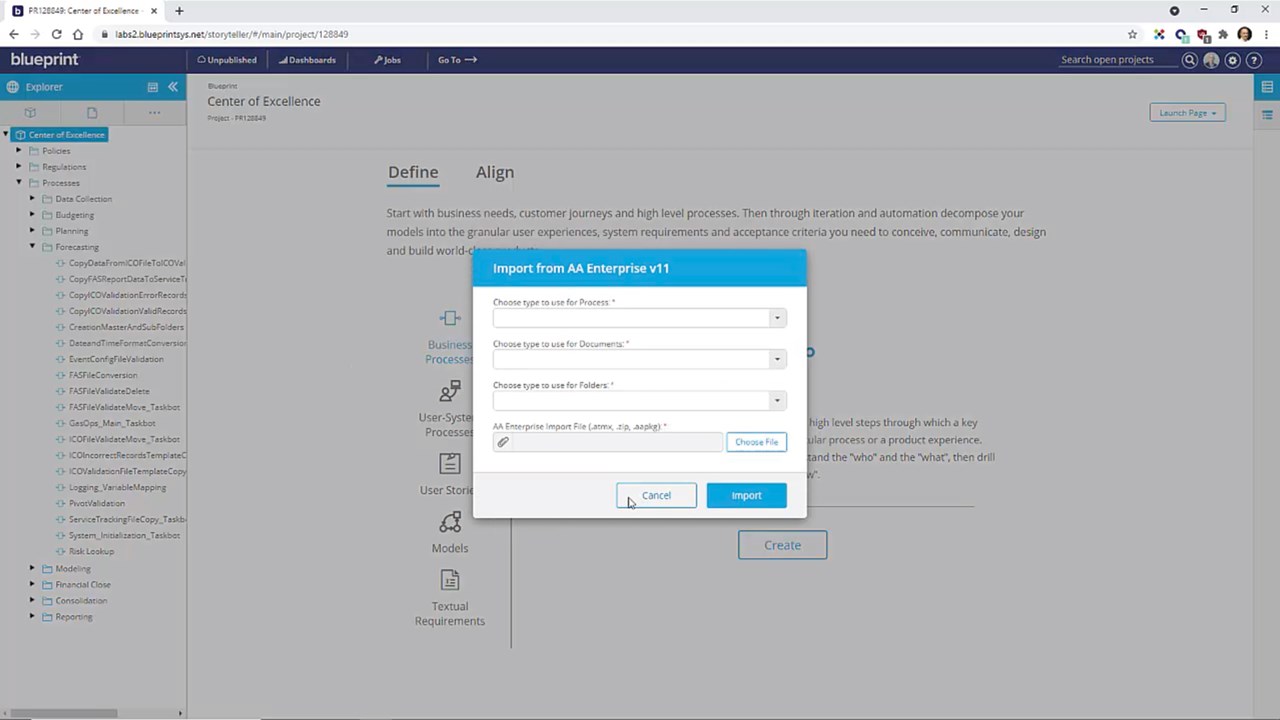Click the new document icon in Explorer toolbar
The width and height of the screenshot is (1280, 720).
point(92,113)
